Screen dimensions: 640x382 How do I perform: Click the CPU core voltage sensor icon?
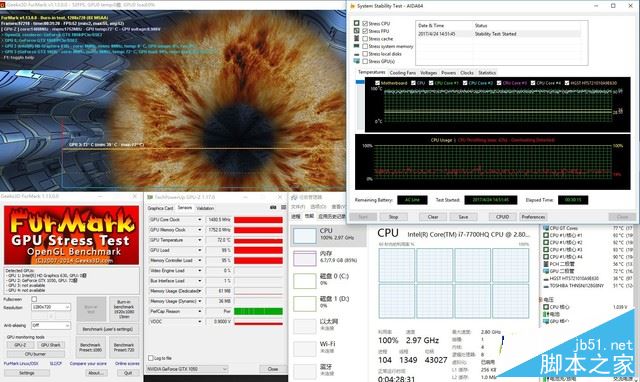tap(546, 307)
